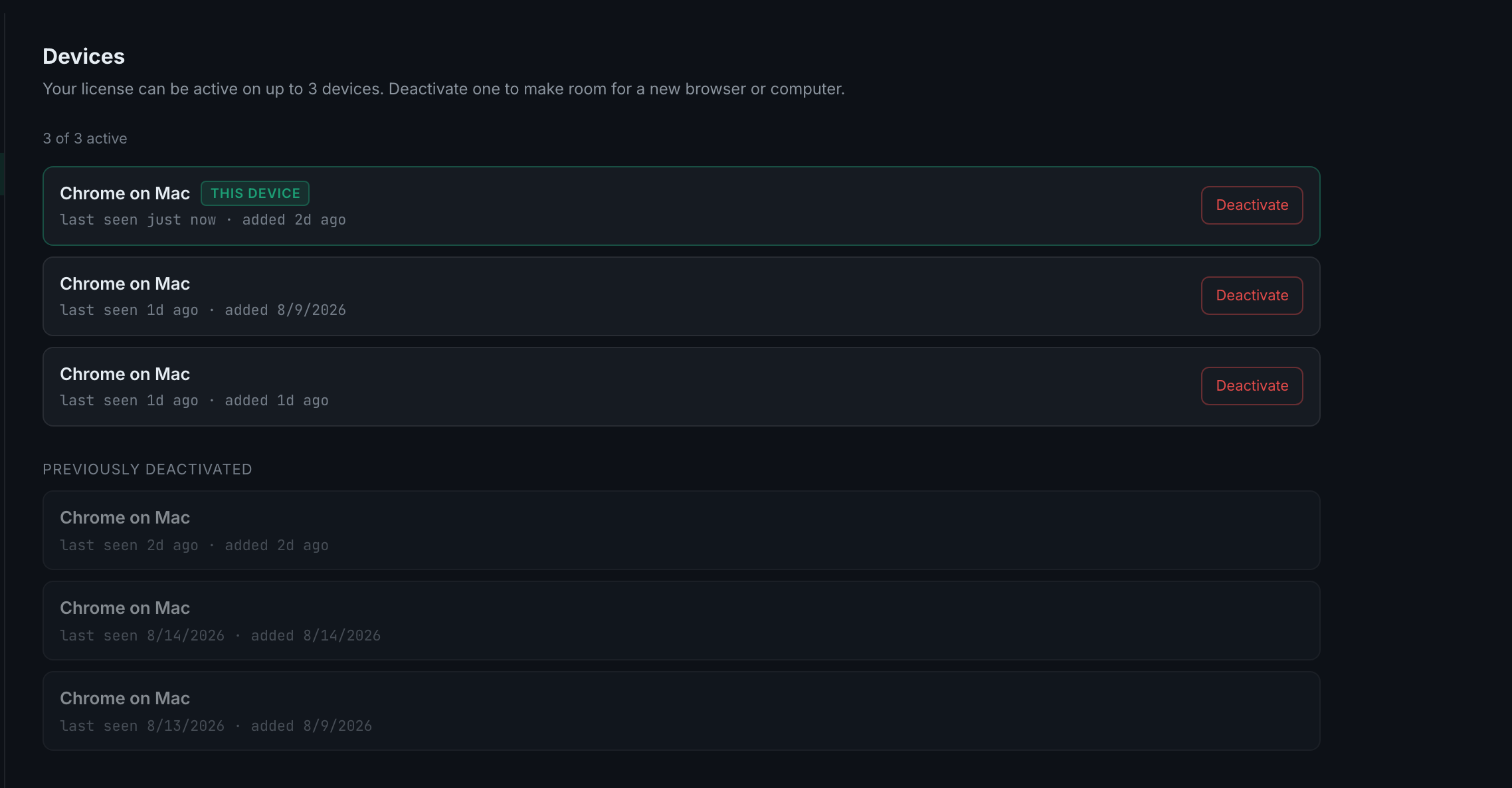This screenshot has width=1512, height=788.
Task: Click title of active device added 8/9/2026
Action: (125, 284)
